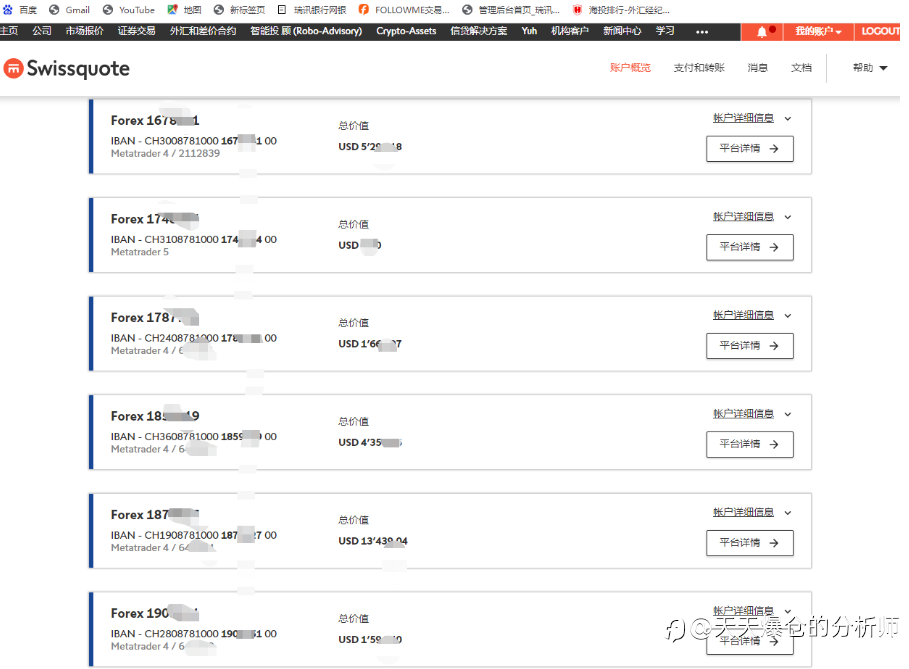Click IBAN CH3608781000 text
Viewport: 909px width, 669px height.
tap(194, 437)
